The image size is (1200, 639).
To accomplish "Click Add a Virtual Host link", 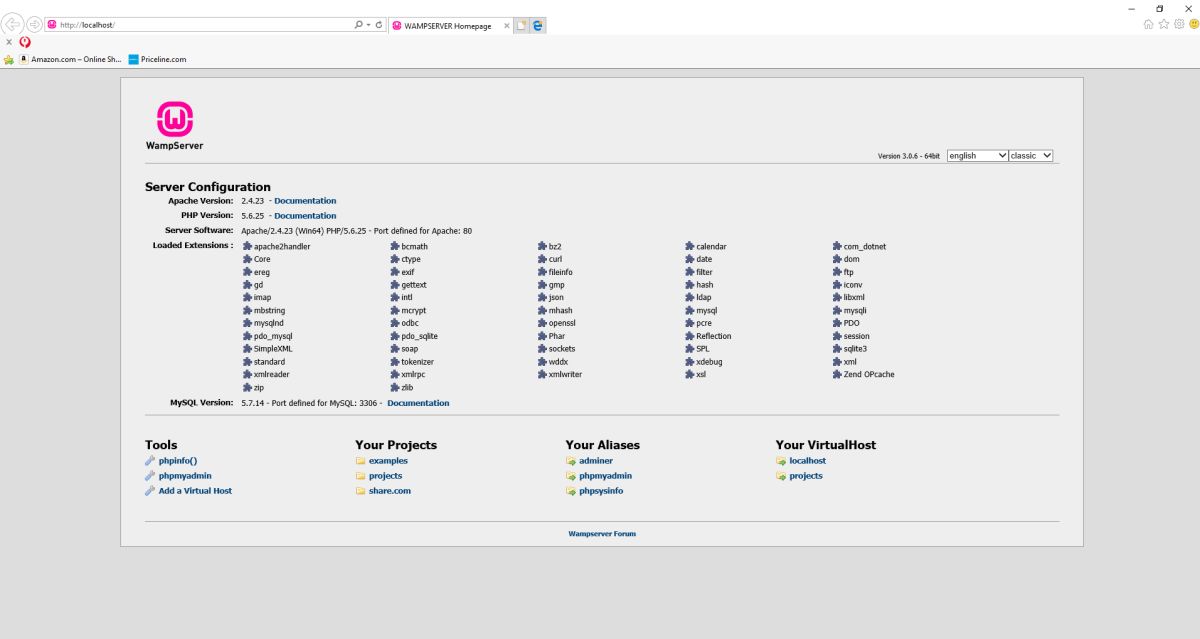I will (195, 491).
